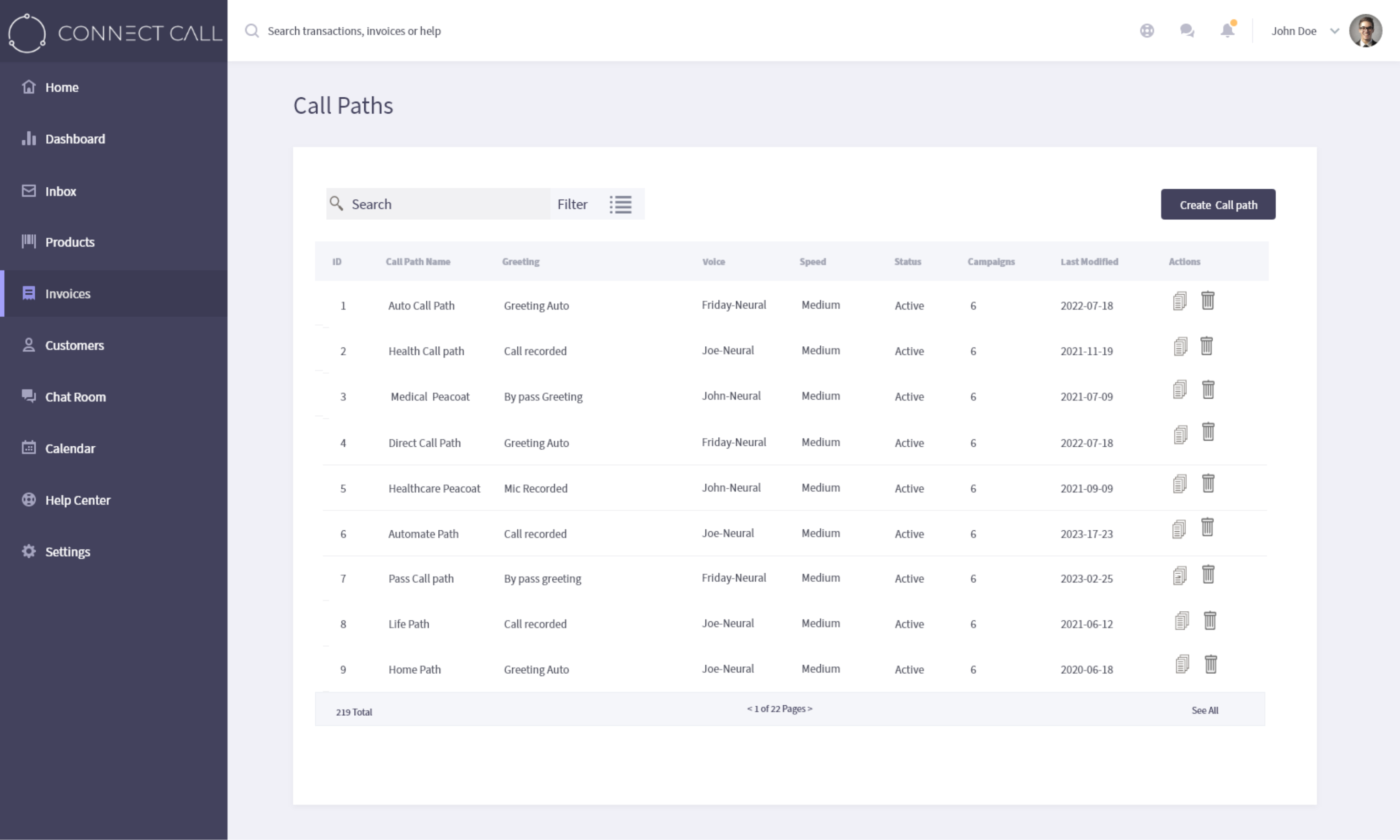Select Invoices in sidebar
The width and height of the screenshot is (1400, 840).
pyautogui.click(x=114, y=293)
